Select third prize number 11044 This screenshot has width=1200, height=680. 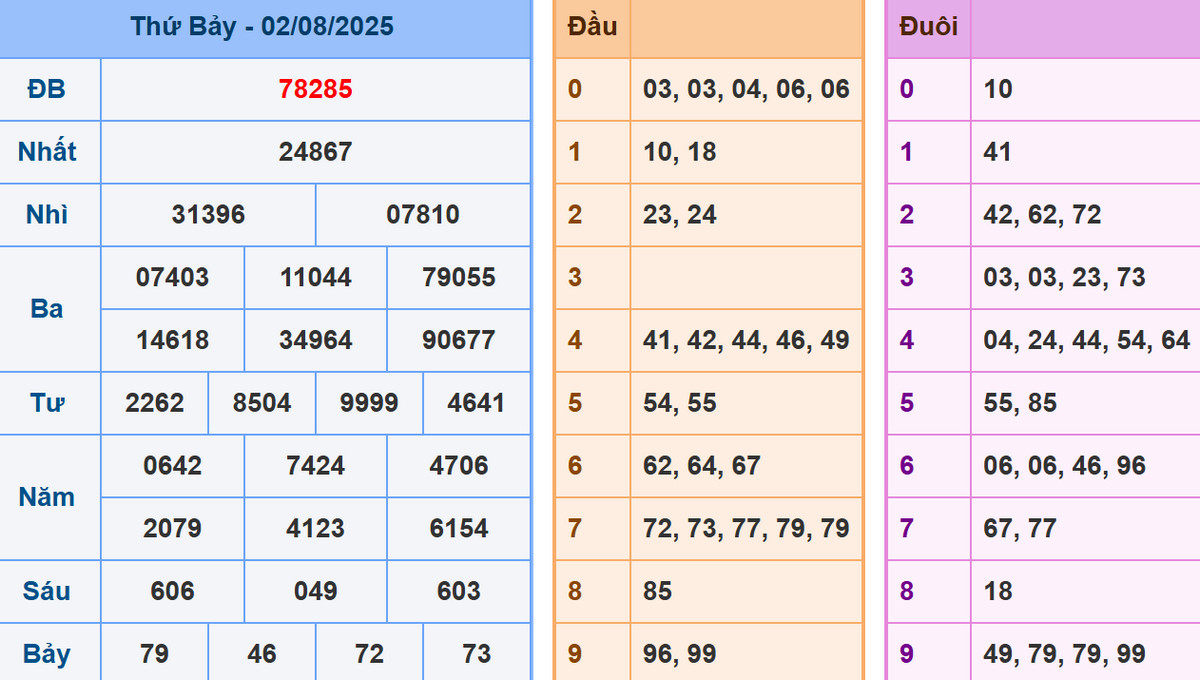coord(315,277)
